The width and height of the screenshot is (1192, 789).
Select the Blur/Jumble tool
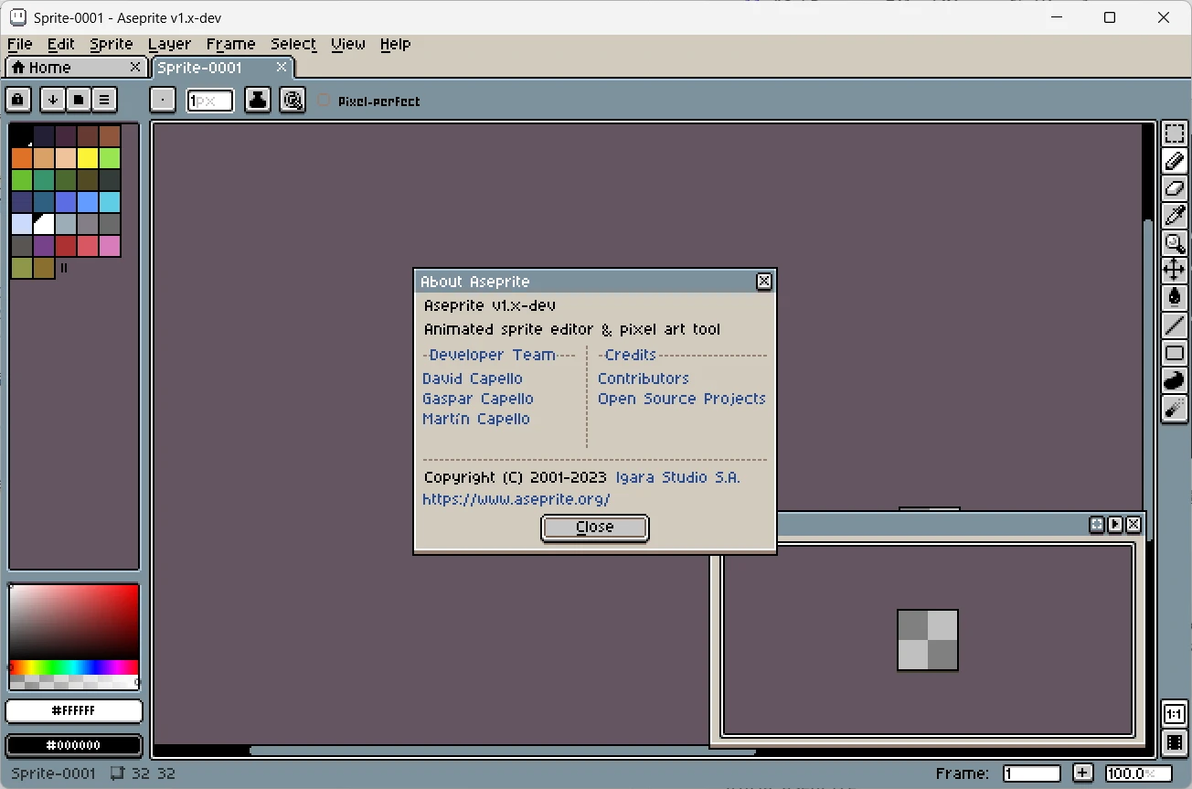pyautogui.click(x=1174, y=408)
